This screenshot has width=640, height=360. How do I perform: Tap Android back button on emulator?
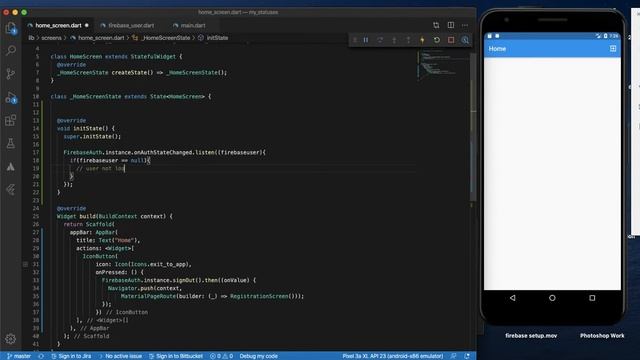coord(512,298)
